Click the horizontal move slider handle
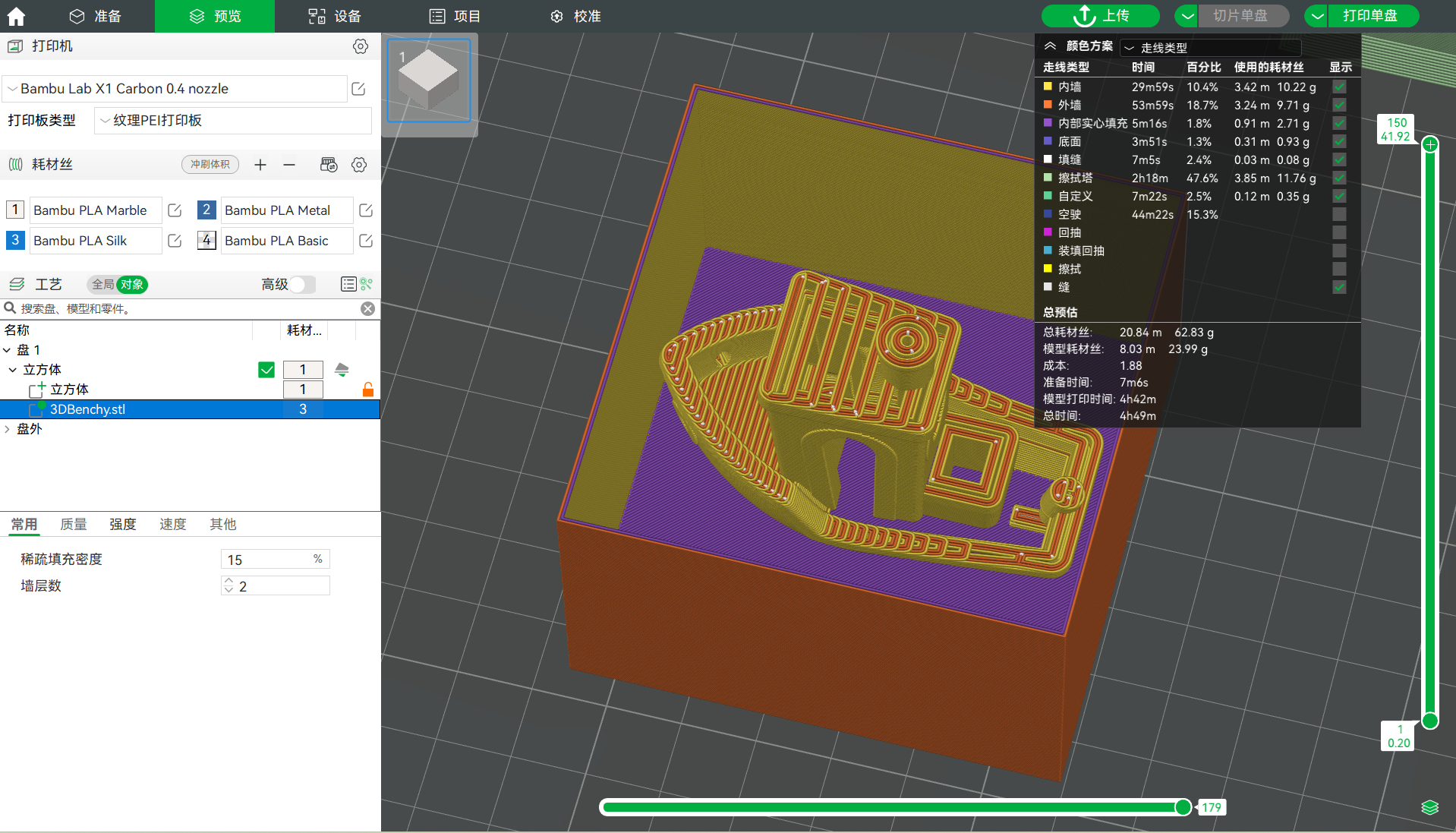This screenshot has height=833, width=1456. click(1183, 807)
